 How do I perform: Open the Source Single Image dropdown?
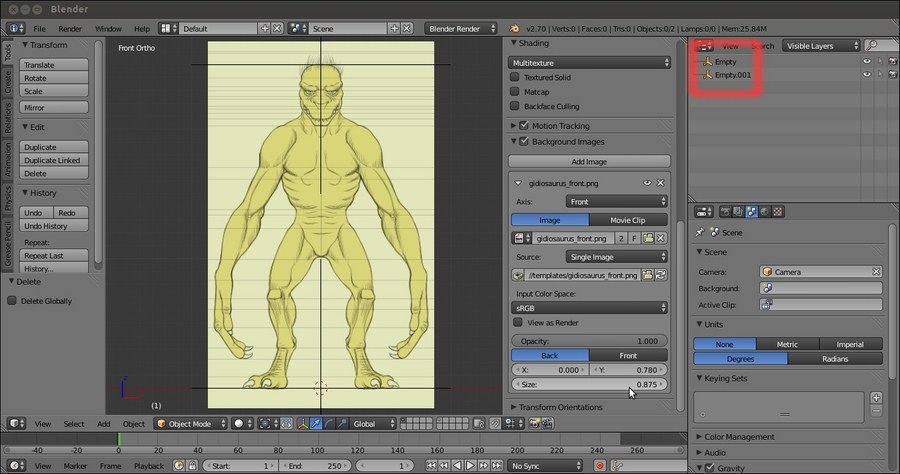coord(616,257)
